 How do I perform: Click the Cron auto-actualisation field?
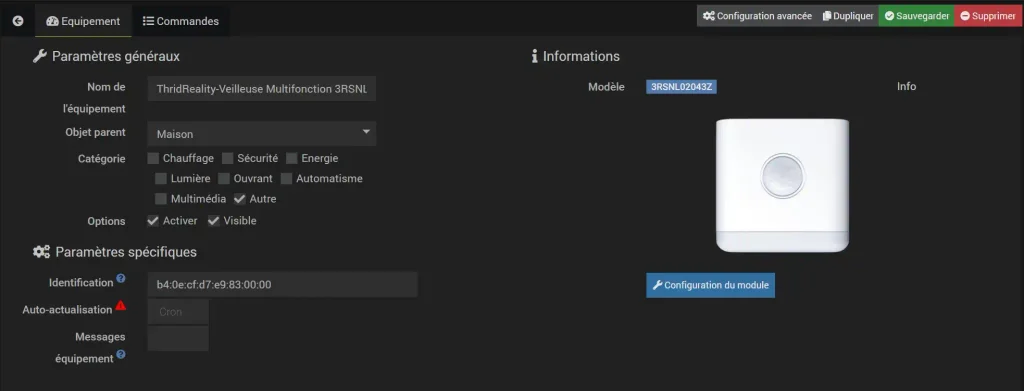(x=178, y=311)
